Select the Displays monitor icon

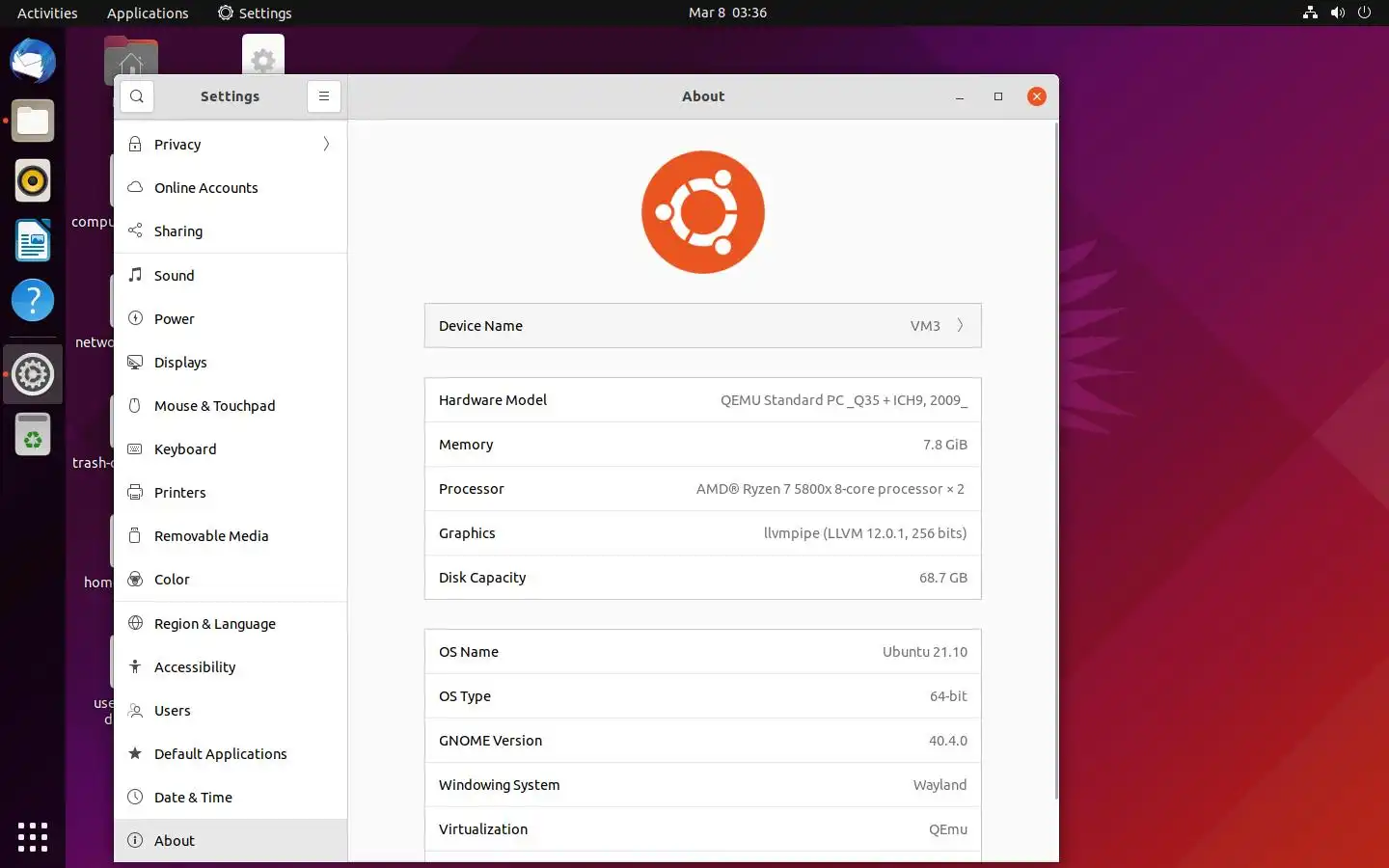click(x=135, y=362)
